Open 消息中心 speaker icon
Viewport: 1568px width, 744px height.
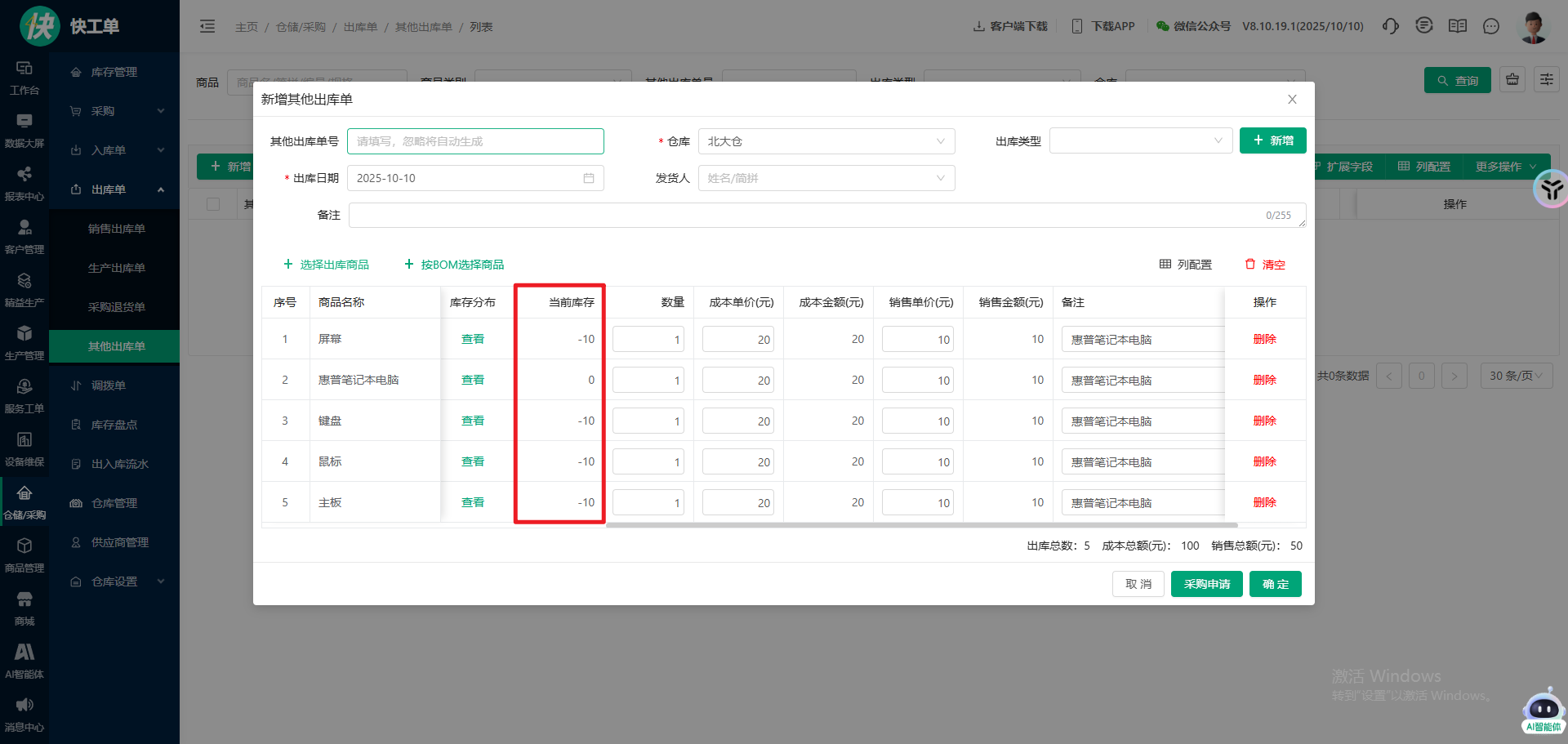click(x=24, y=713)
